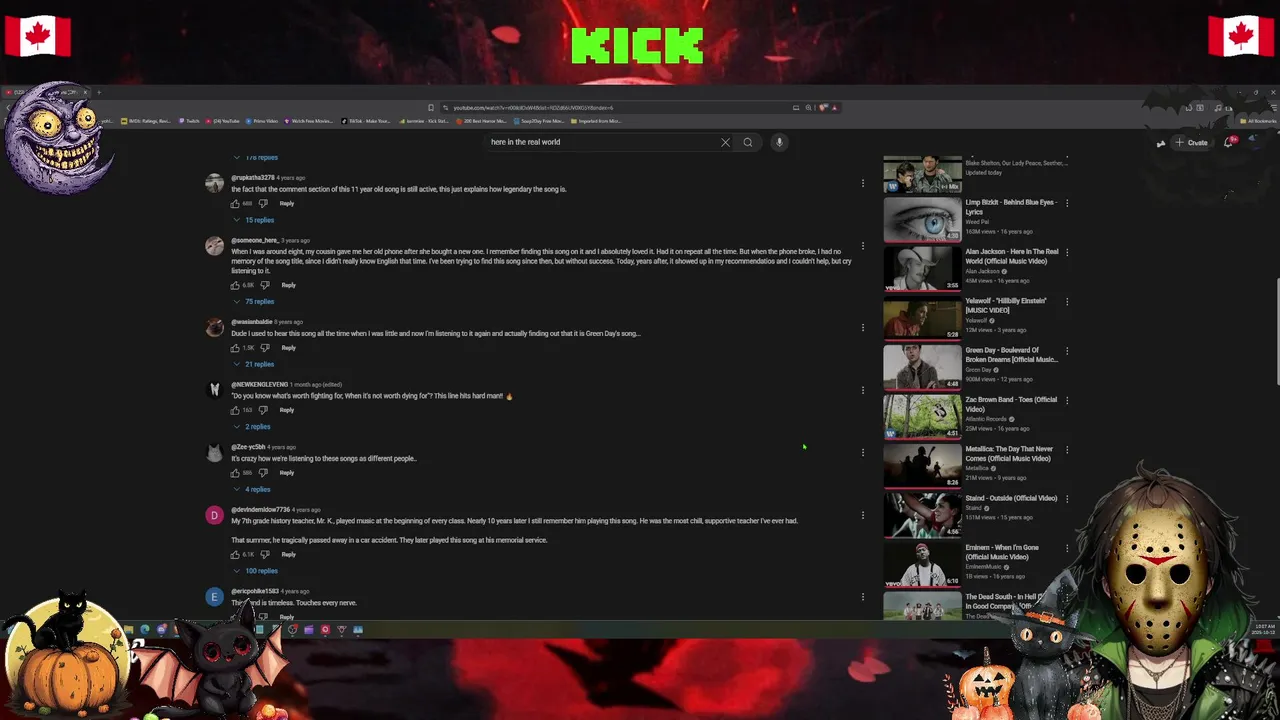Like the @wasianbaldie comment
Screen dimensions: 1280x720
click(236, 348)
